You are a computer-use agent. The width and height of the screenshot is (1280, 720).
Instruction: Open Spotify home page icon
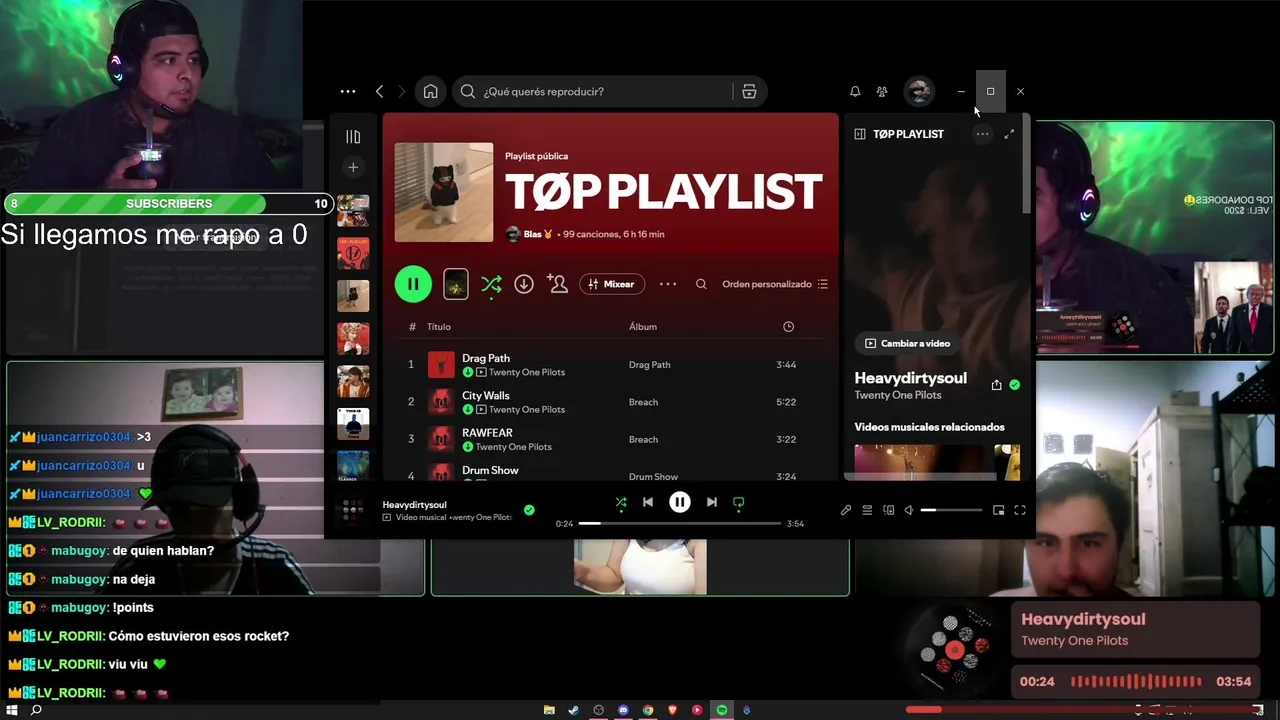point(430,91)
